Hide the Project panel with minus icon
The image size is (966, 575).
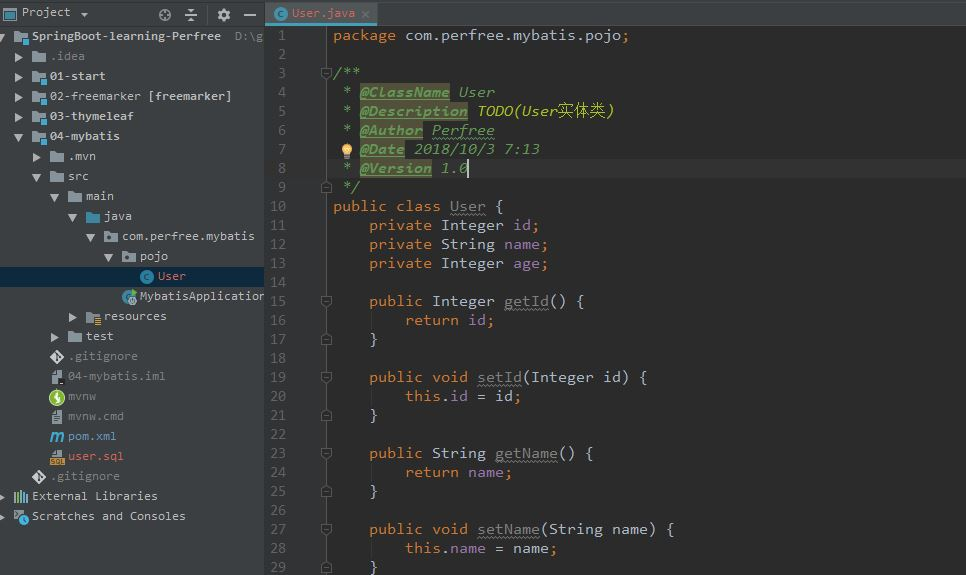(x=250, y=14)
